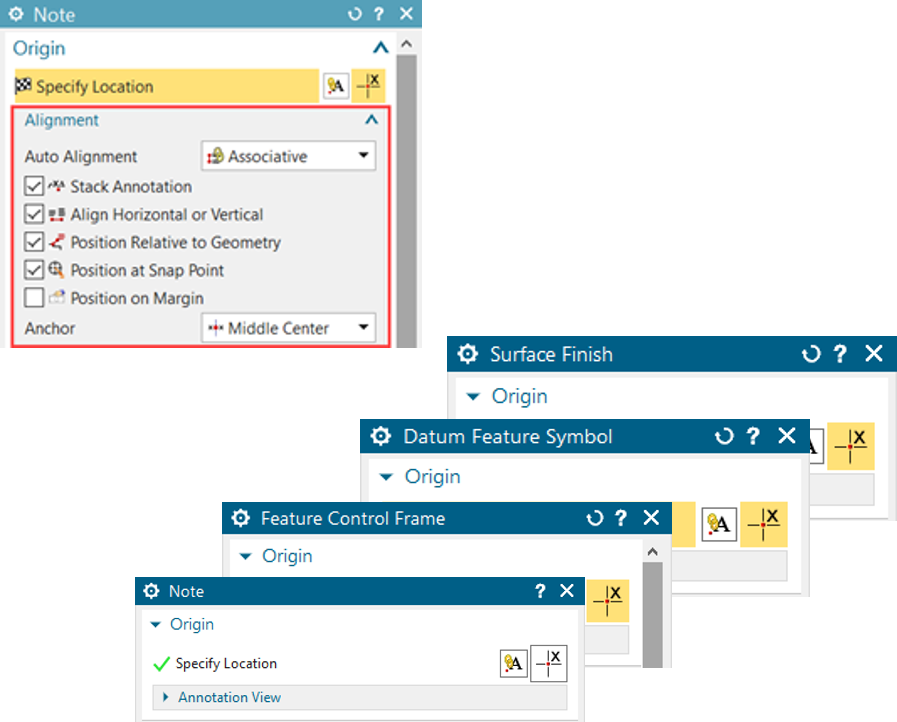
Task: Uncheck Stack Annotation checkbox
Action: point(34,187)
